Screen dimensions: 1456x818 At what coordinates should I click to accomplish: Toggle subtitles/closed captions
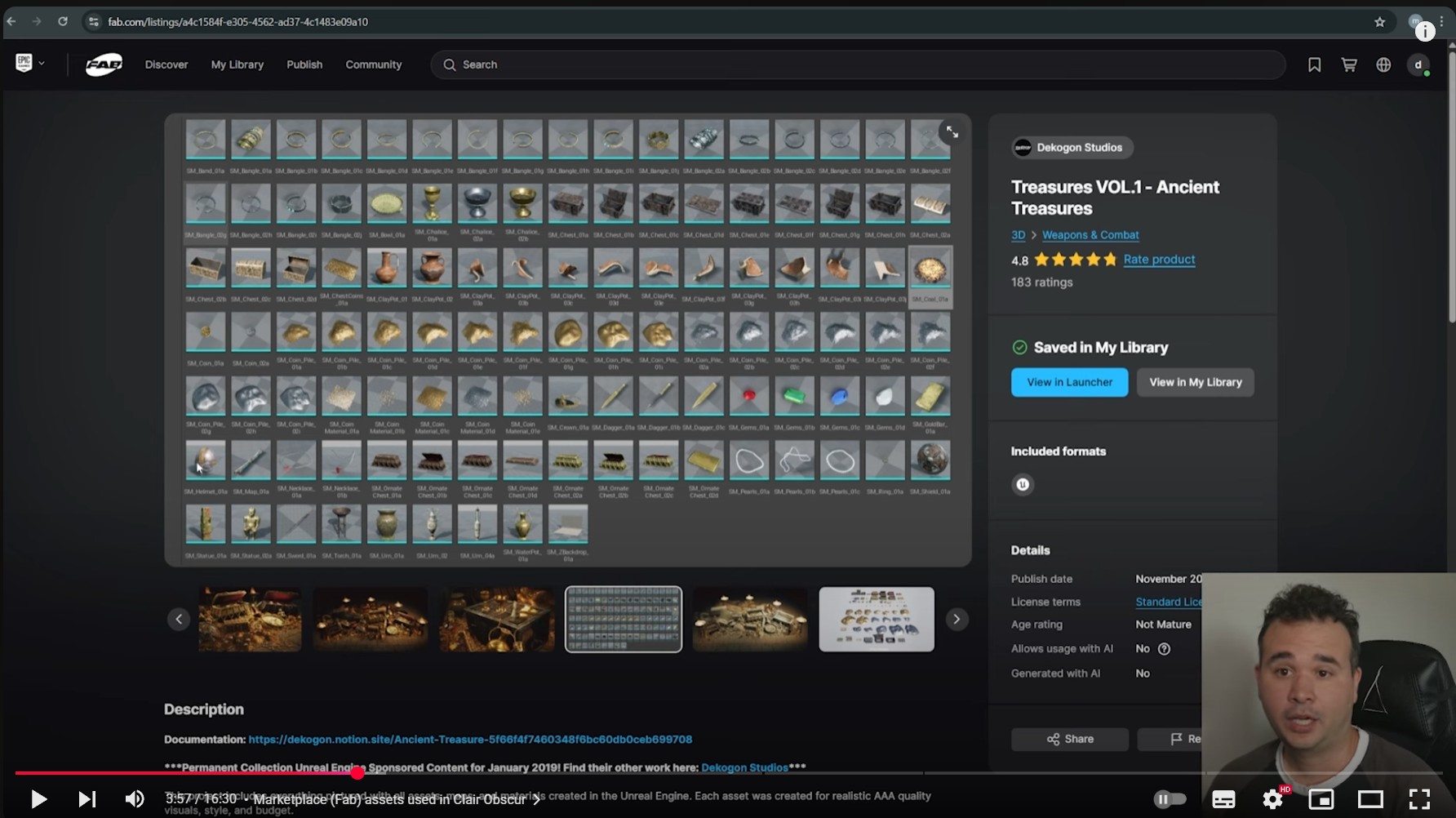click(1223, 799)
